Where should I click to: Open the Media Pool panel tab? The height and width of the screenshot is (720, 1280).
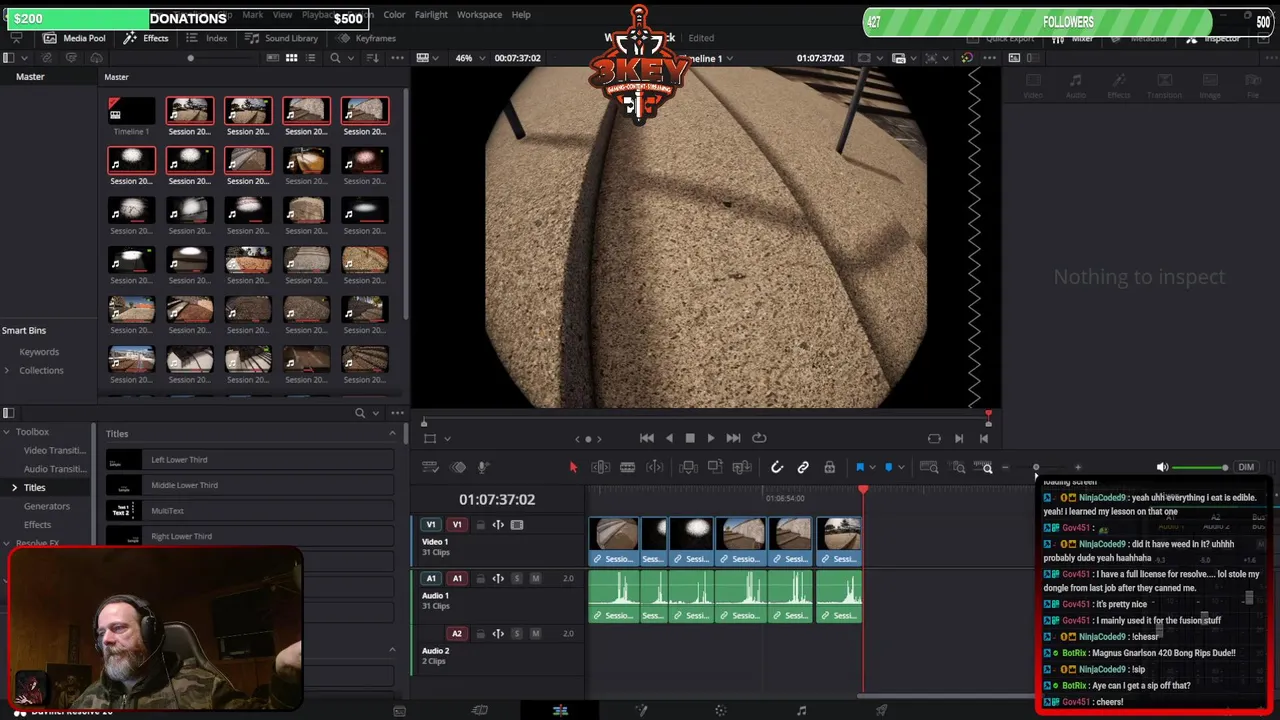pos(74,38)
